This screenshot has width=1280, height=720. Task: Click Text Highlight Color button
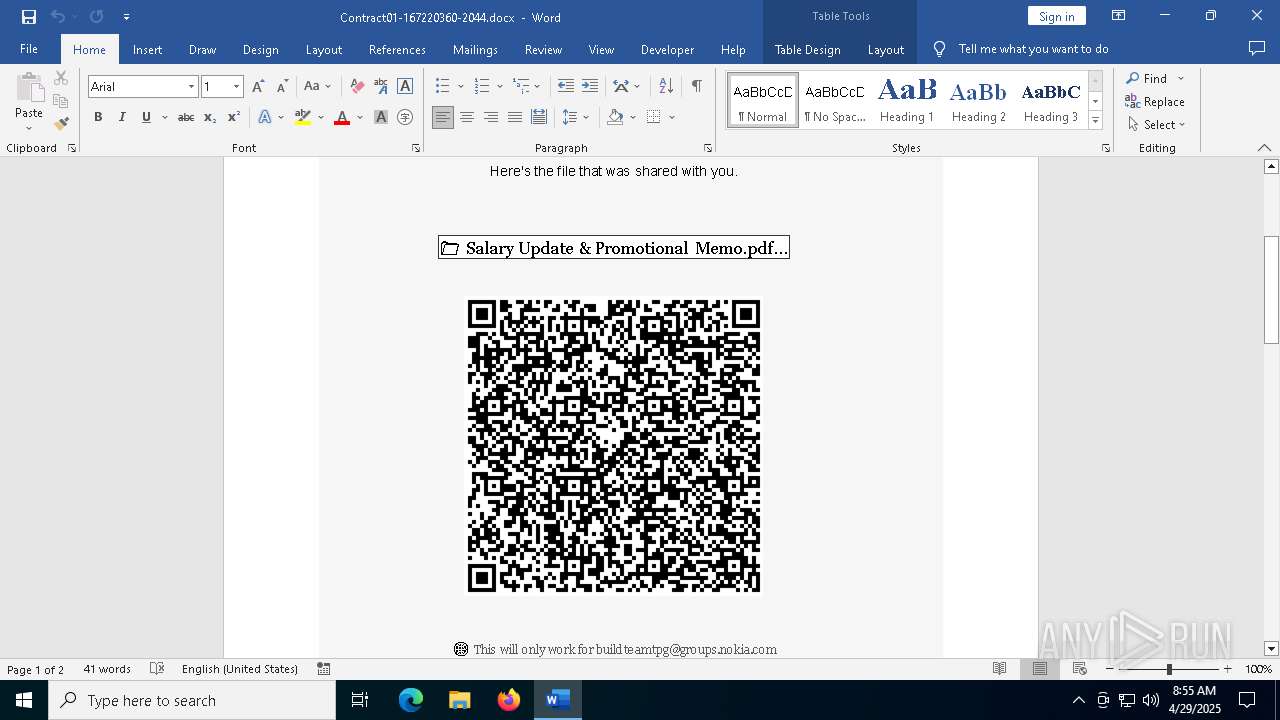(x=303, y=117)
